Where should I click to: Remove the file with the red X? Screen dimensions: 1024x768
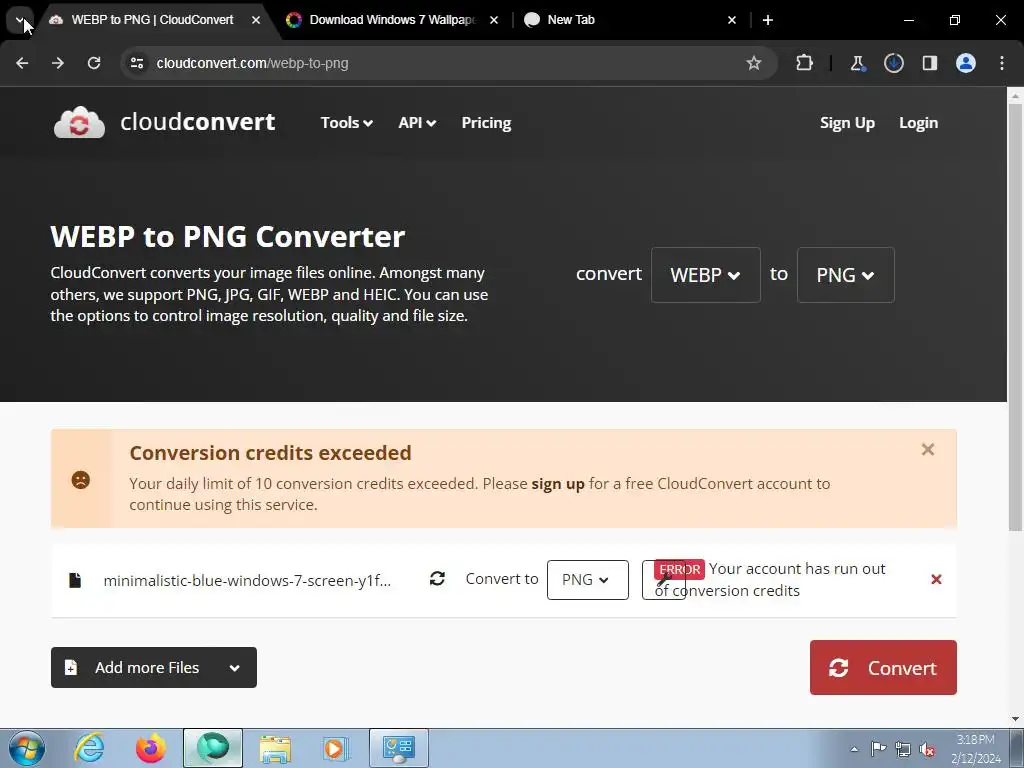click(x=936, y=579)
